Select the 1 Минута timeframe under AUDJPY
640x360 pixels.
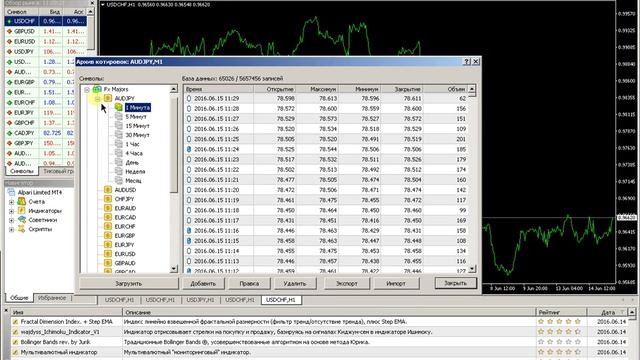pos(138,107)
